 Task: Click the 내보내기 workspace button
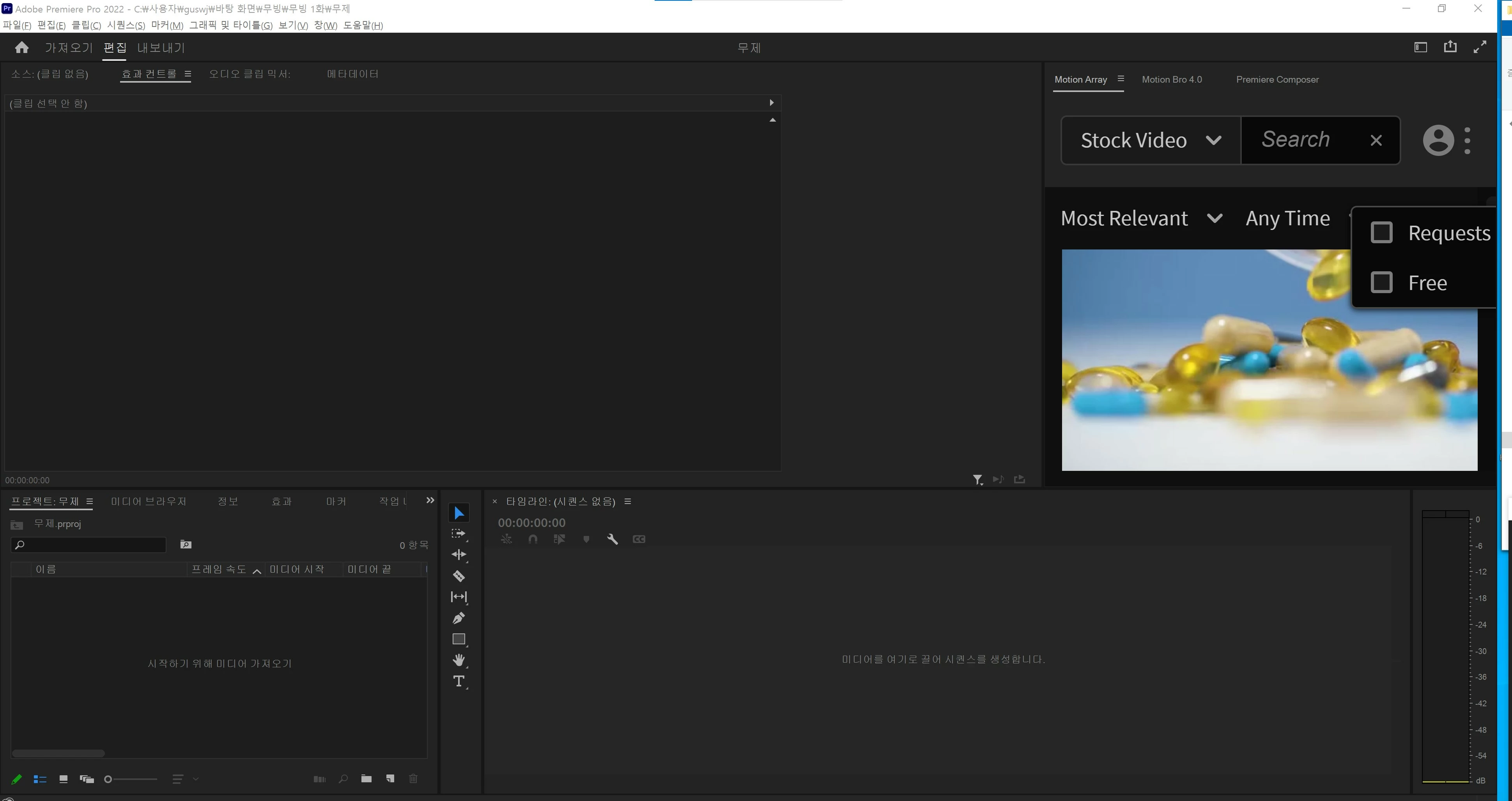click(161, 48)
